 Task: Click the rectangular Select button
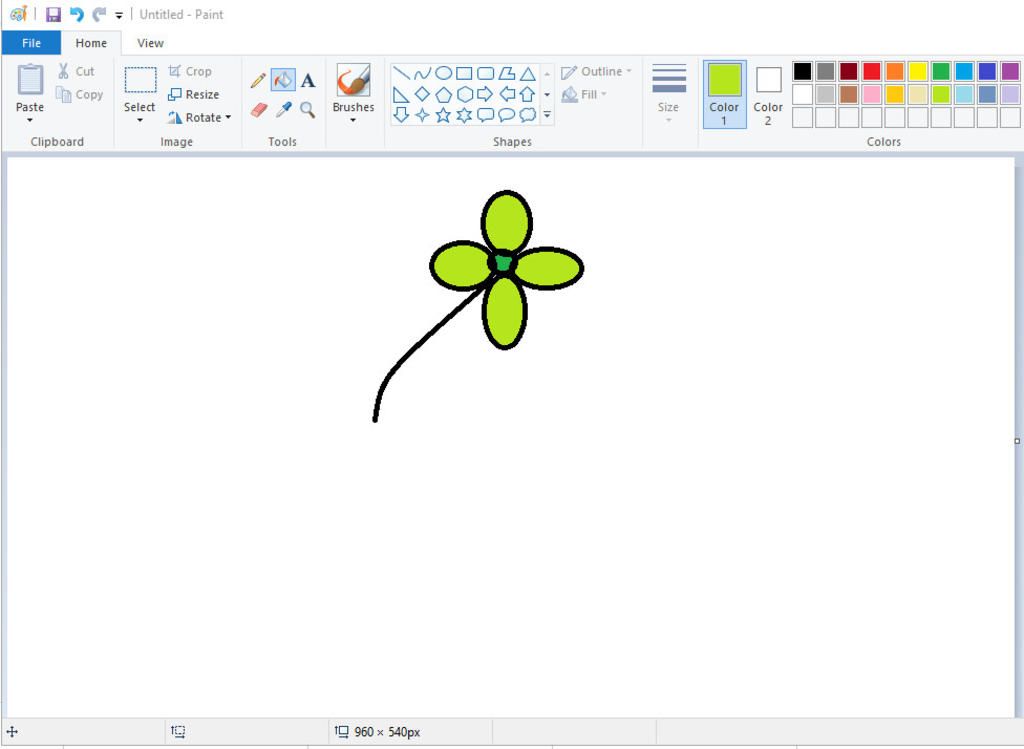[140, 88]
